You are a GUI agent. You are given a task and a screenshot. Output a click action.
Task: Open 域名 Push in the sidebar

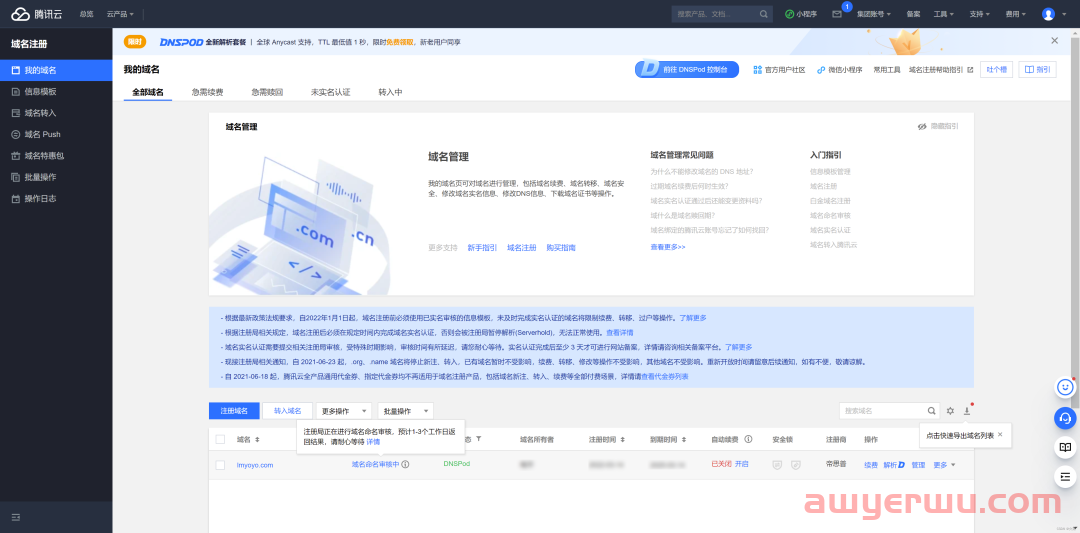tap(56, 134)
